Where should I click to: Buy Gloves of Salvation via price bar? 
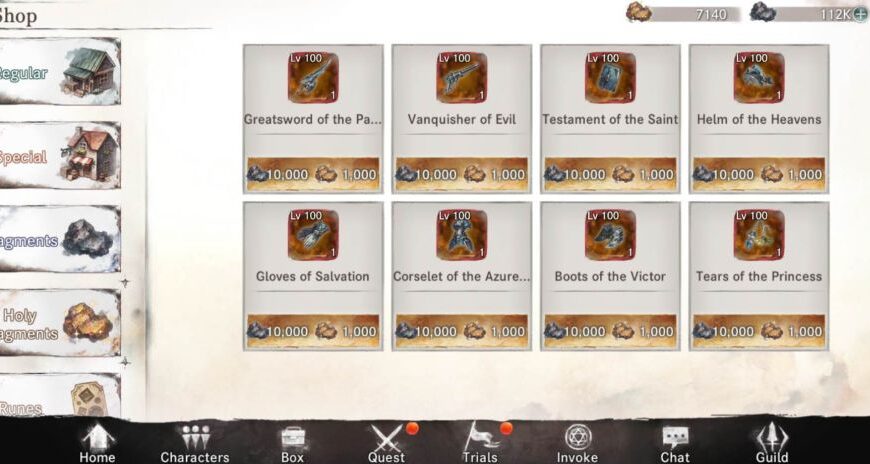tap(313, 331)
